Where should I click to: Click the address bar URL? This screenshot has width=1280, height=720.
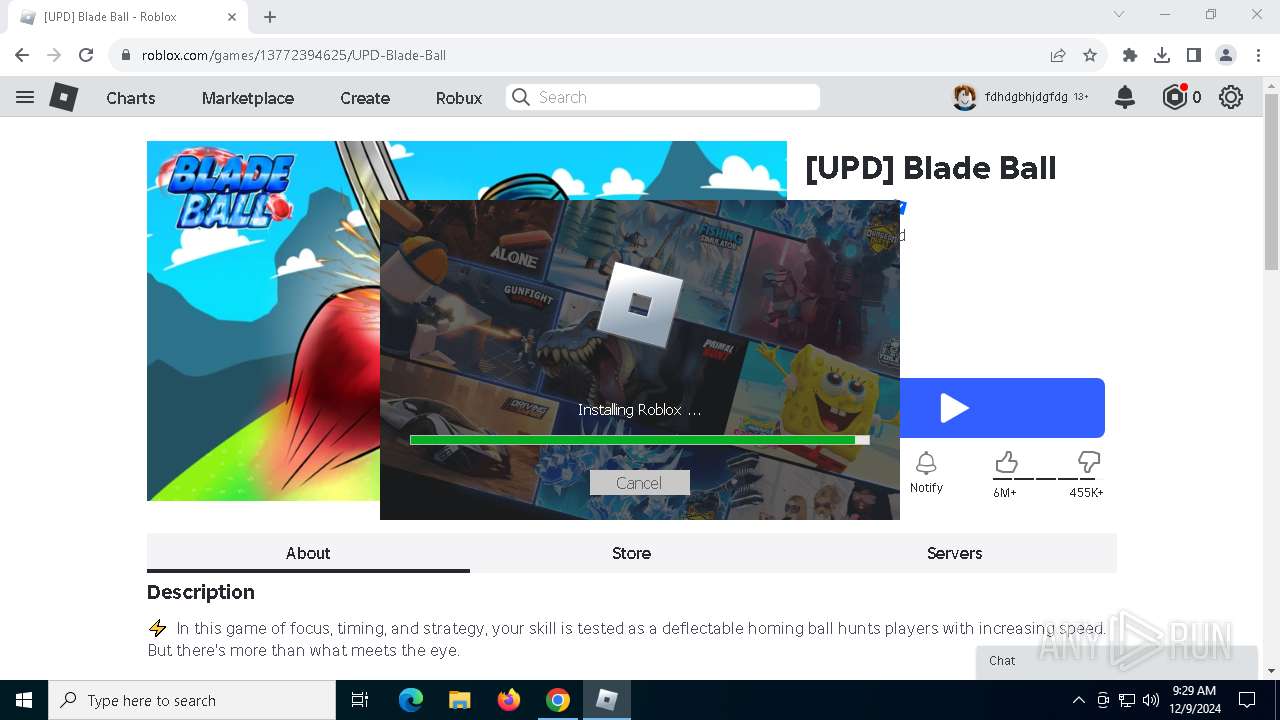pos(294,55)
